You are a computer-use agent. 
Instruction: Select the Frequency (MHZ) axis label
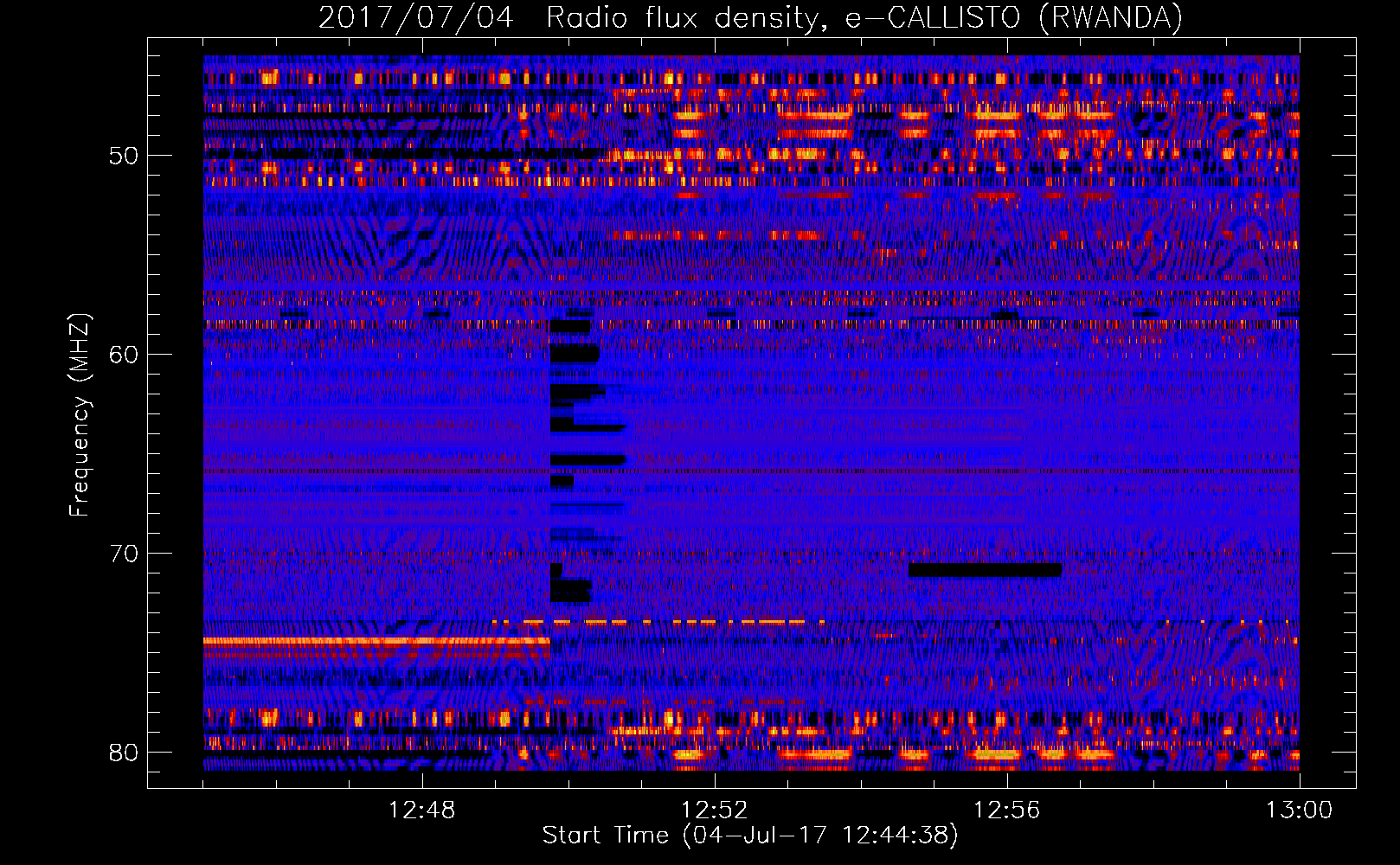80,415
